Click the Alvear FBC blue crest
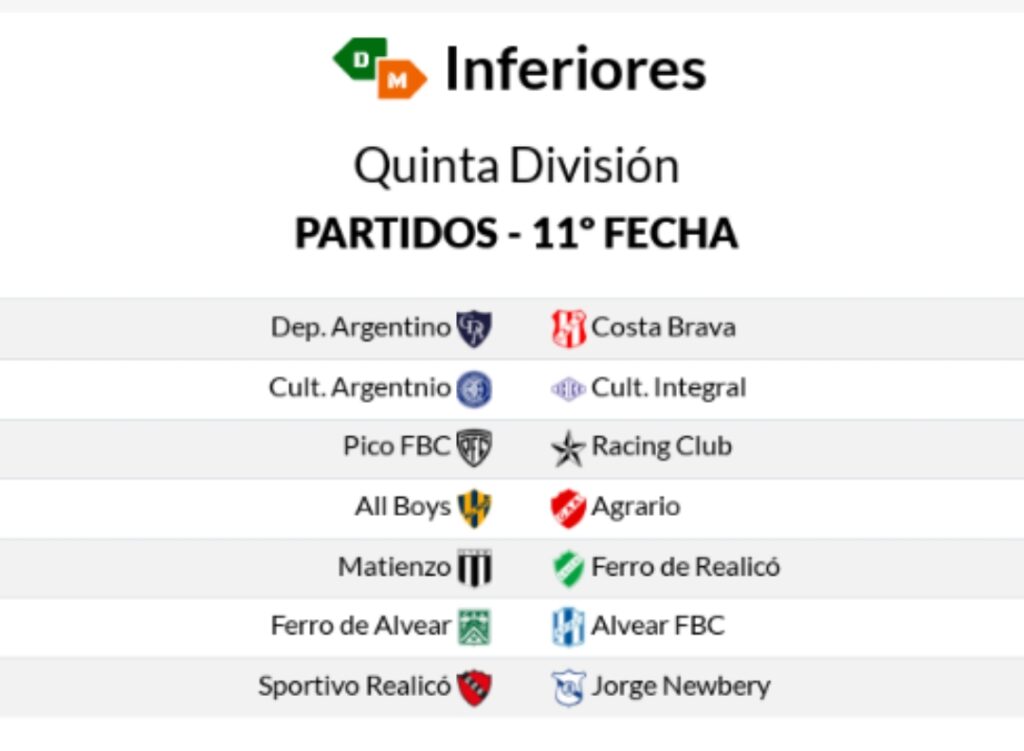This screenshot has width=1024, height=751. pyautogui.click(x=568, y=627)
